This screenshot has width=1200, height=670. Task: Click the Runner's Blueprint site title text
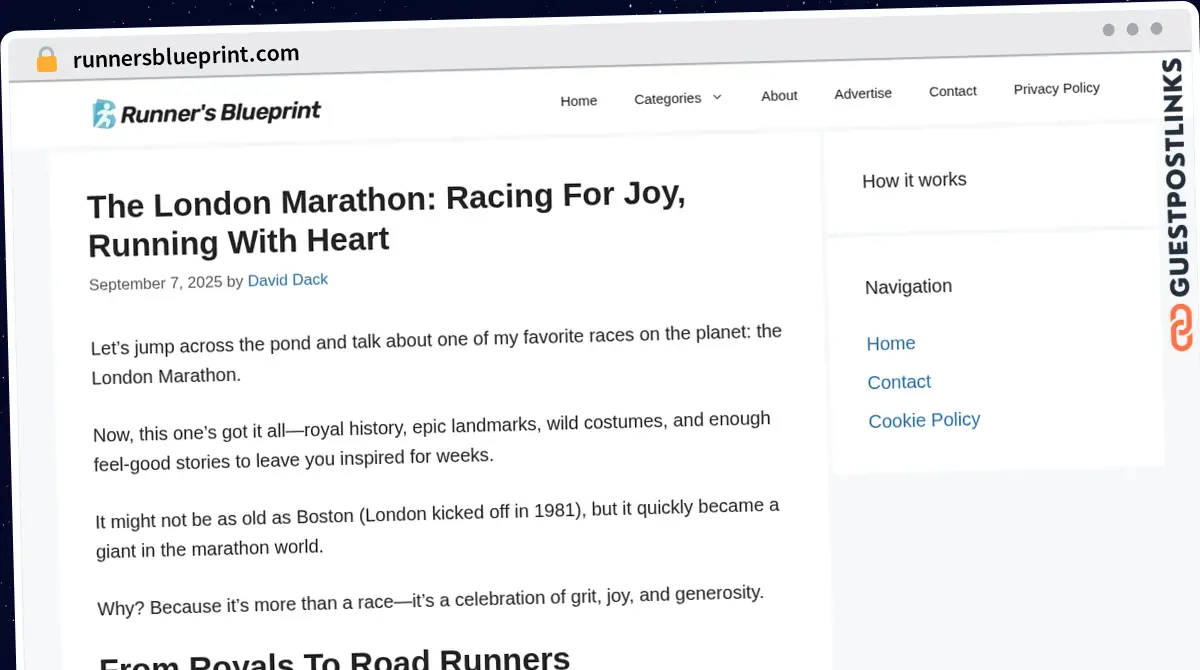(221, 112)
